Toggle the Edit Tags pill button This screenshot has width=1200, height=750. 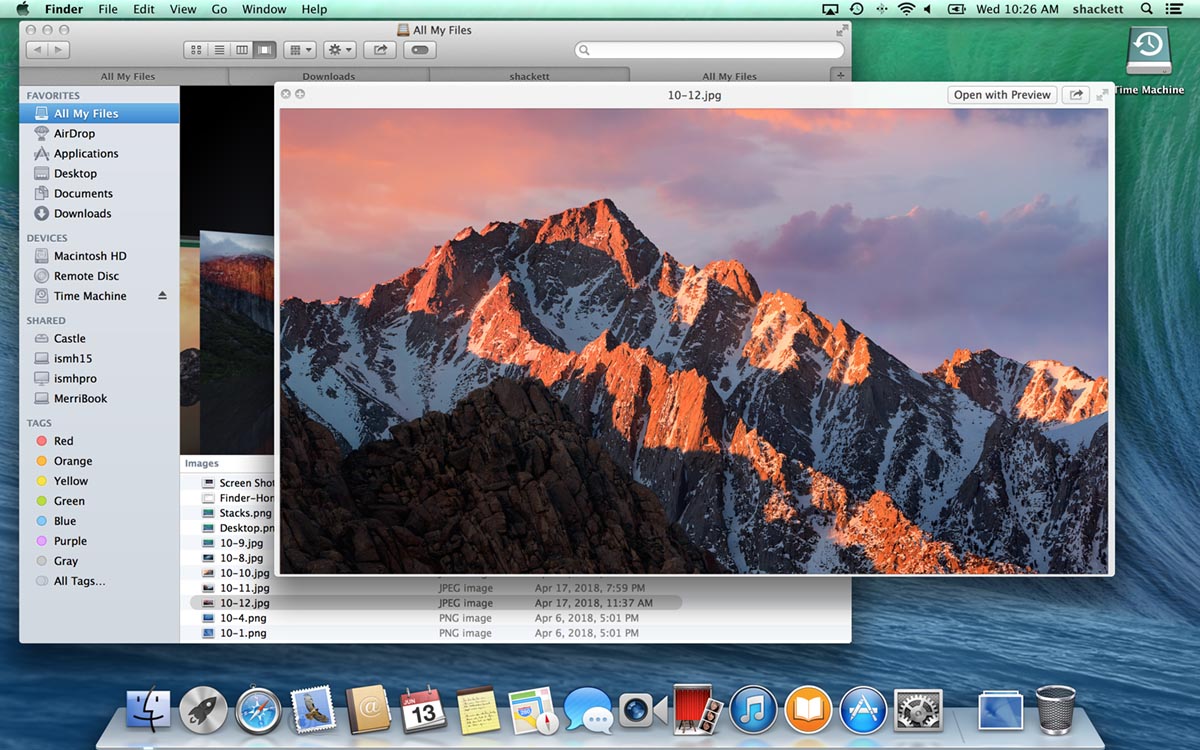click(x=419, y=49)
